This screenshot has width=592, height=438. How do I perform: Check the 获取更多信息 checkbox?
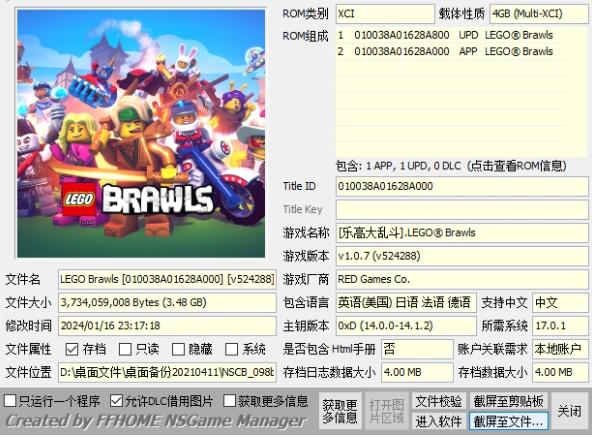point(230,401)
